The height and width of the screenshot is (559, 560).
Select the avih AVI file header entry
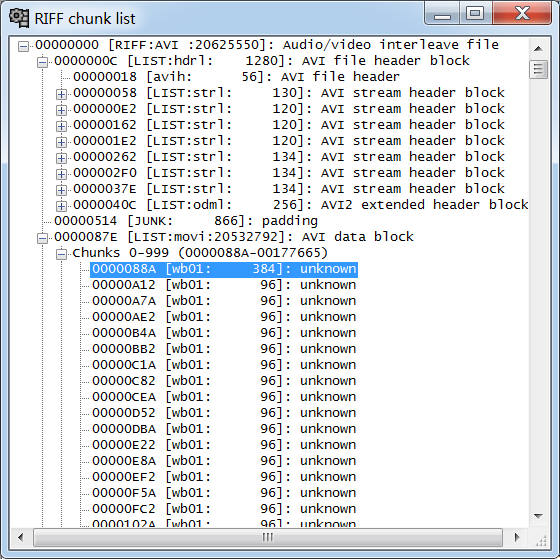click(236, 77)
